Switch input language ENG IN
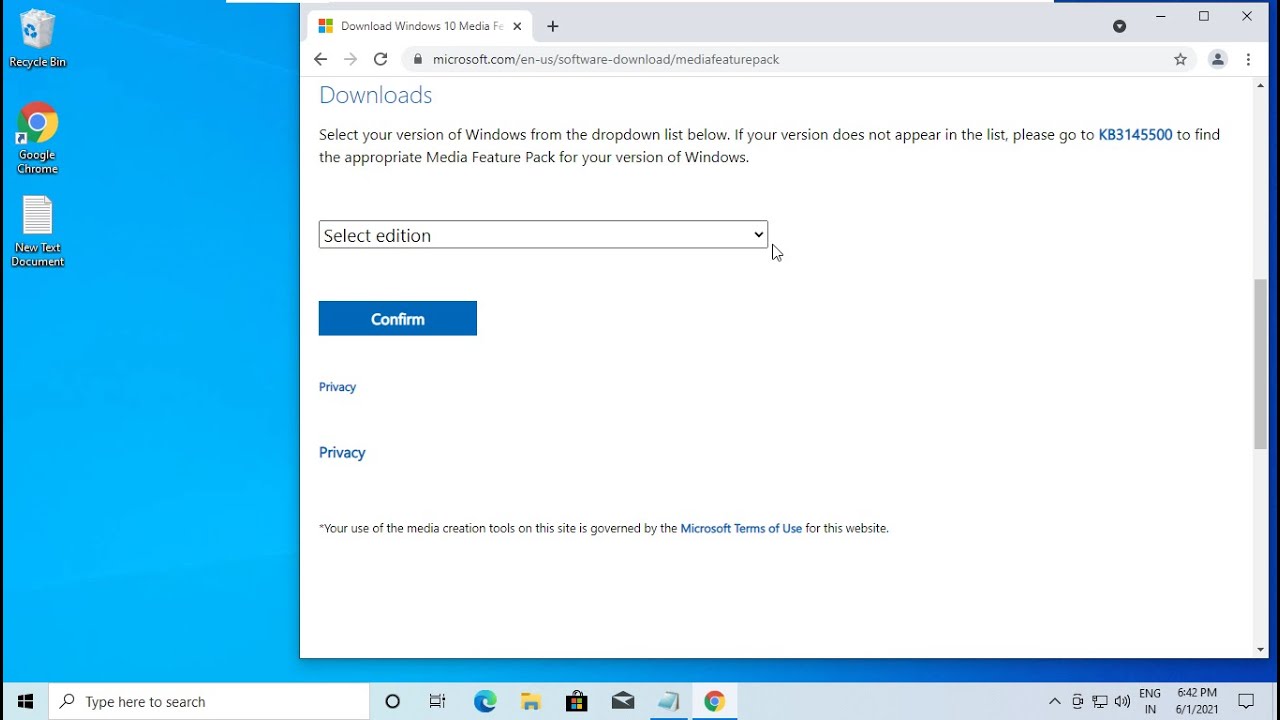1280x720 pixels. coord(1150,702)
